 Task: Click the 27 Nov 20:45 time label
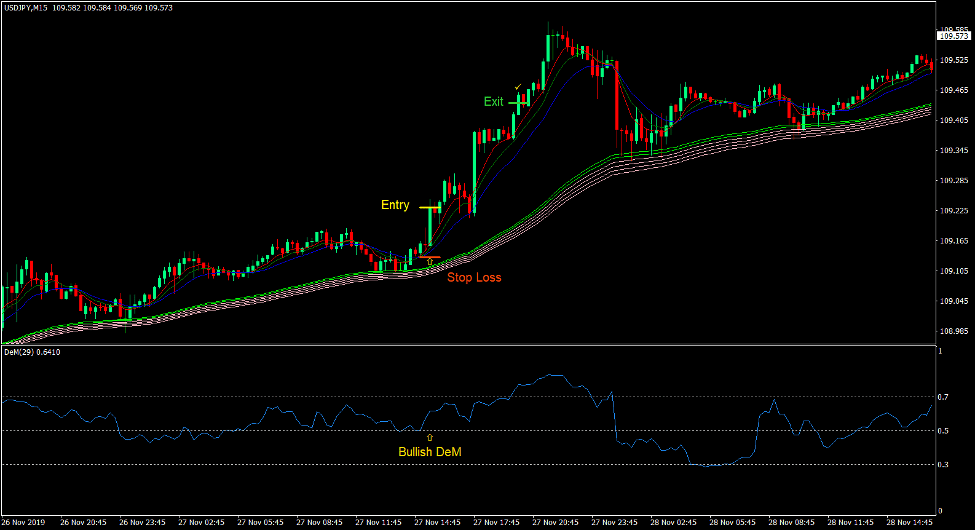(x=555, y=522)
